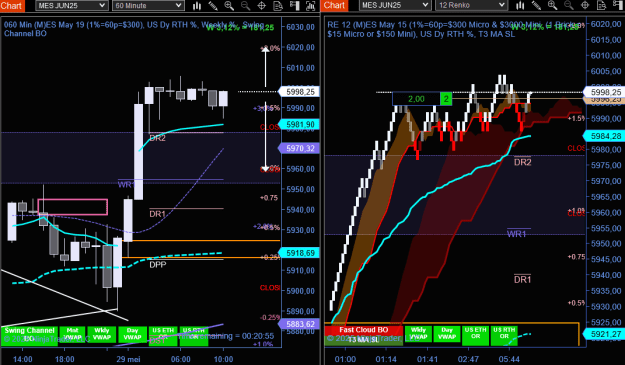Select drawing tools pencil in 60 Minute chart
The height and width of the screenshot is (365, 625).
213,6
